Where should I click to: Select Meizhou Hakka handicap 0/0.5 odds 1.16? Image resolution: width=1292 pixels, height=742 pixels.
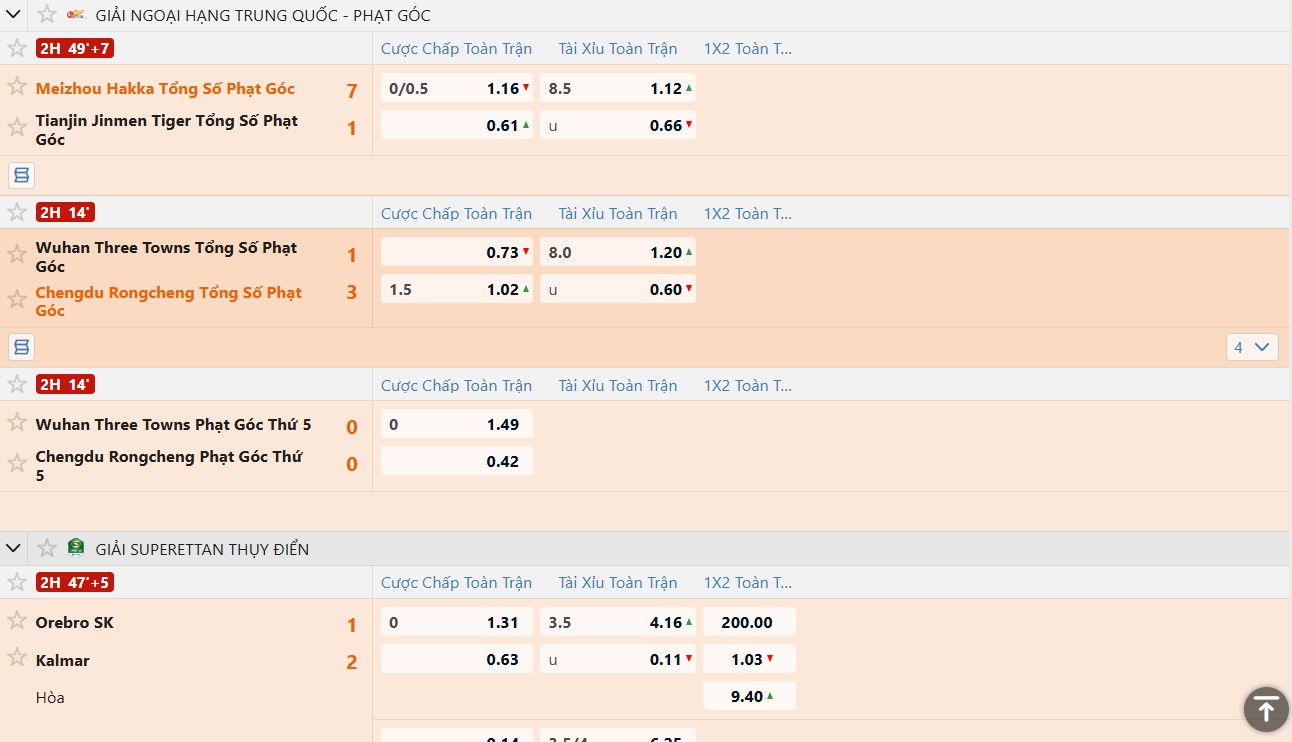click(456, 88)
